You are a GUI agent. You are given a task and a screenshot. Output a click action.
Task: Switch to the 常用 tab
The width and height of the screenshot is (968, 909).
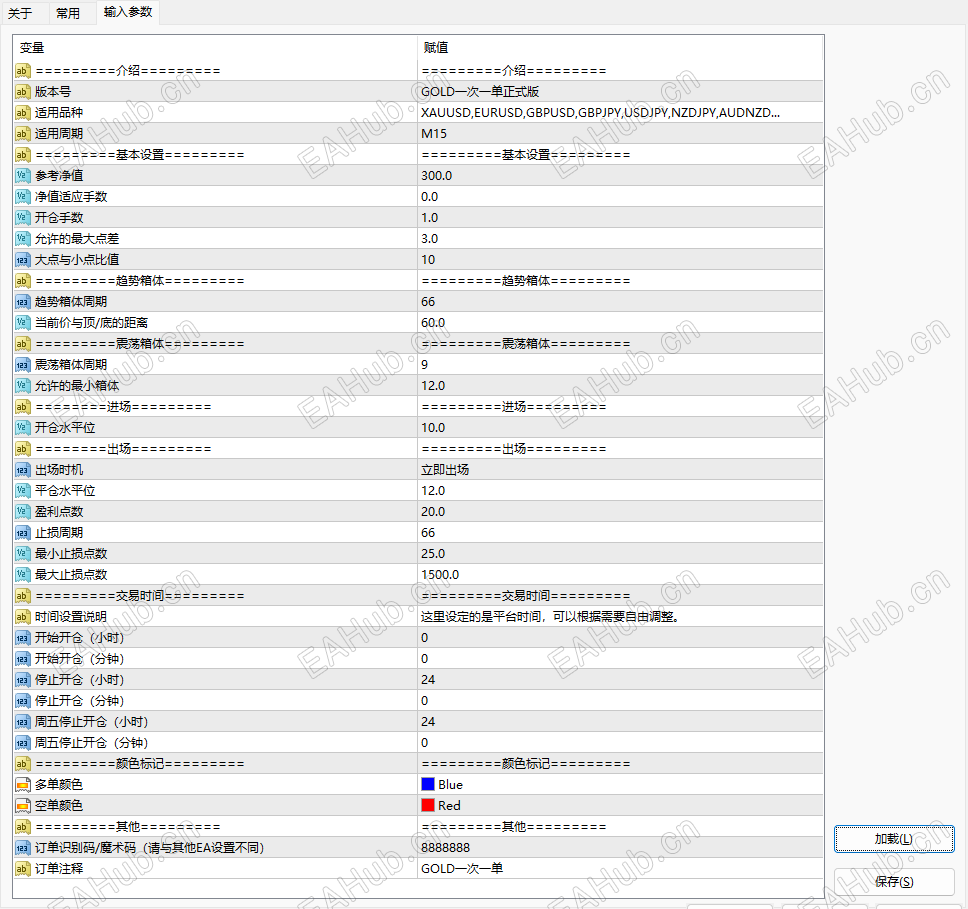69,13
